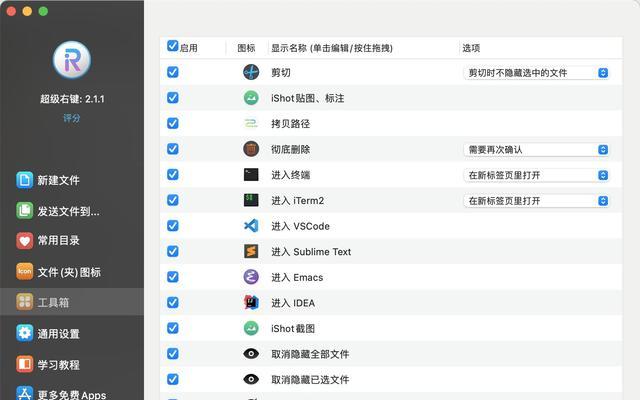Click the 超级右键: 2.1.1 version text

(x=72, y=99)
